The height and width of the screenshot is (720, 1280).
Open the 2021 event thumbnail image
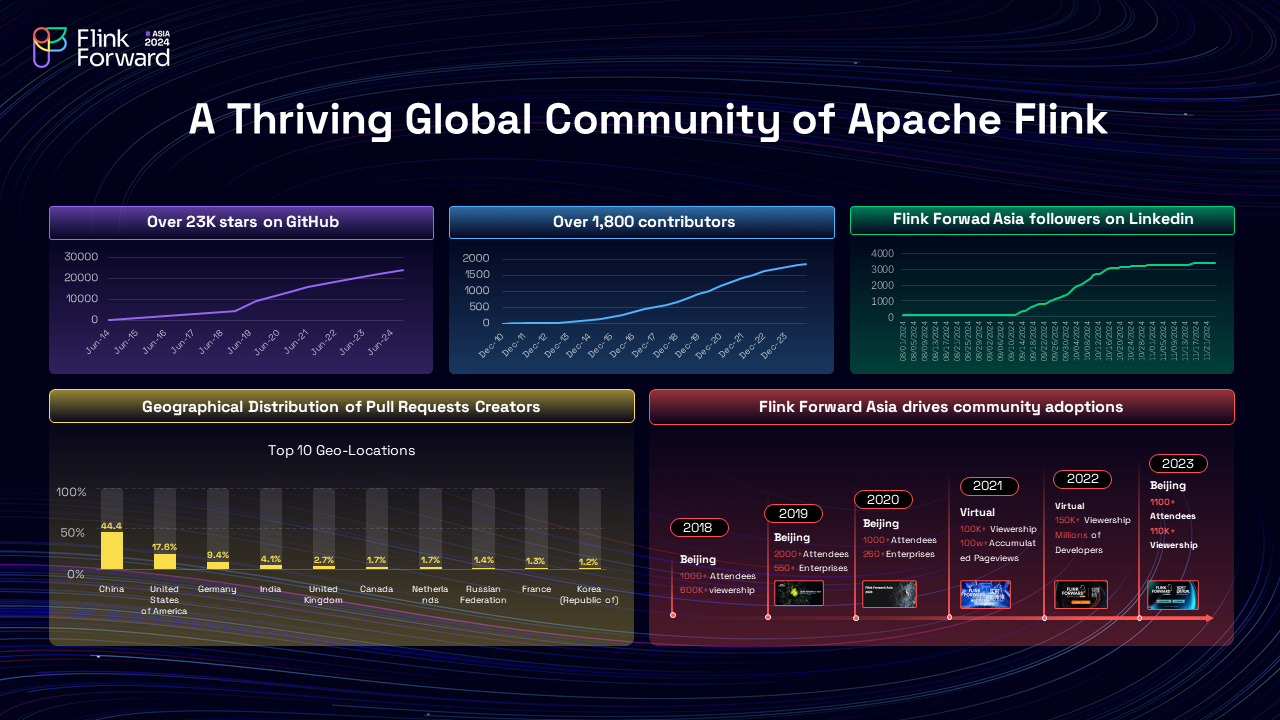985,594
